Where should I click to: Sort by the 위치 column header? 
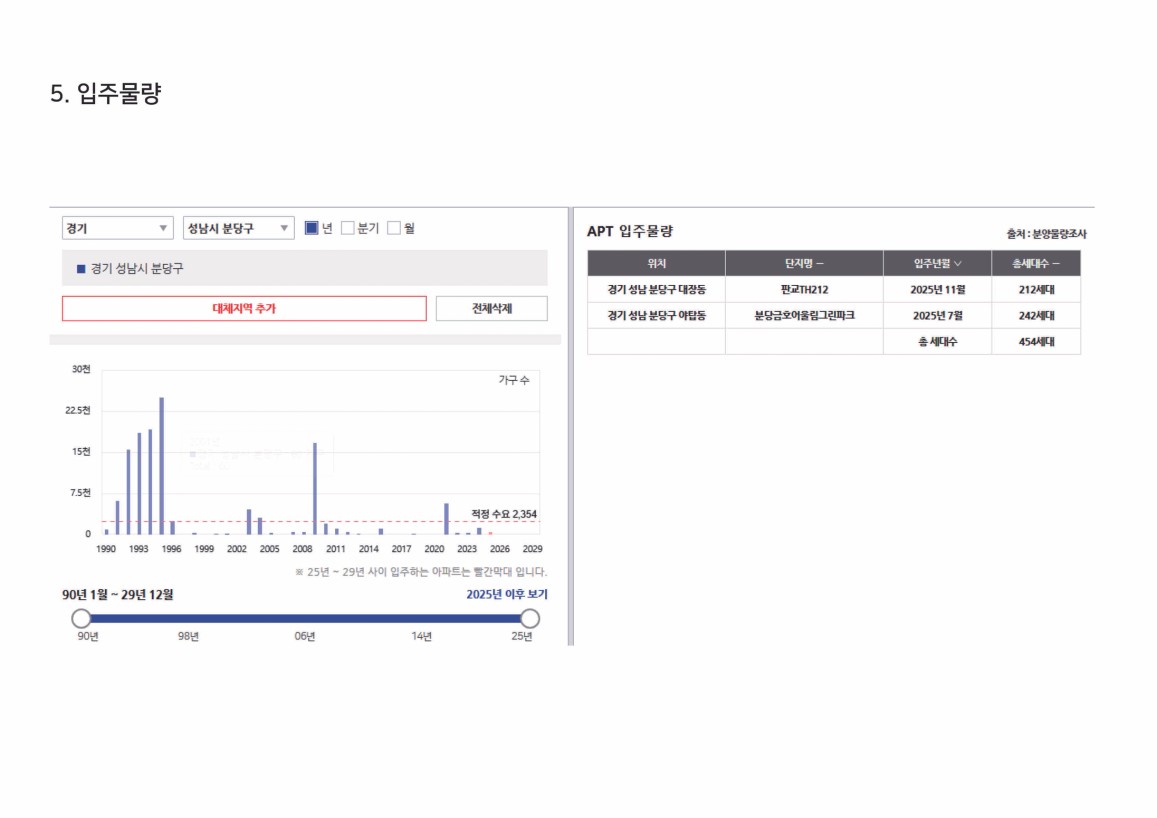(656, 263)
